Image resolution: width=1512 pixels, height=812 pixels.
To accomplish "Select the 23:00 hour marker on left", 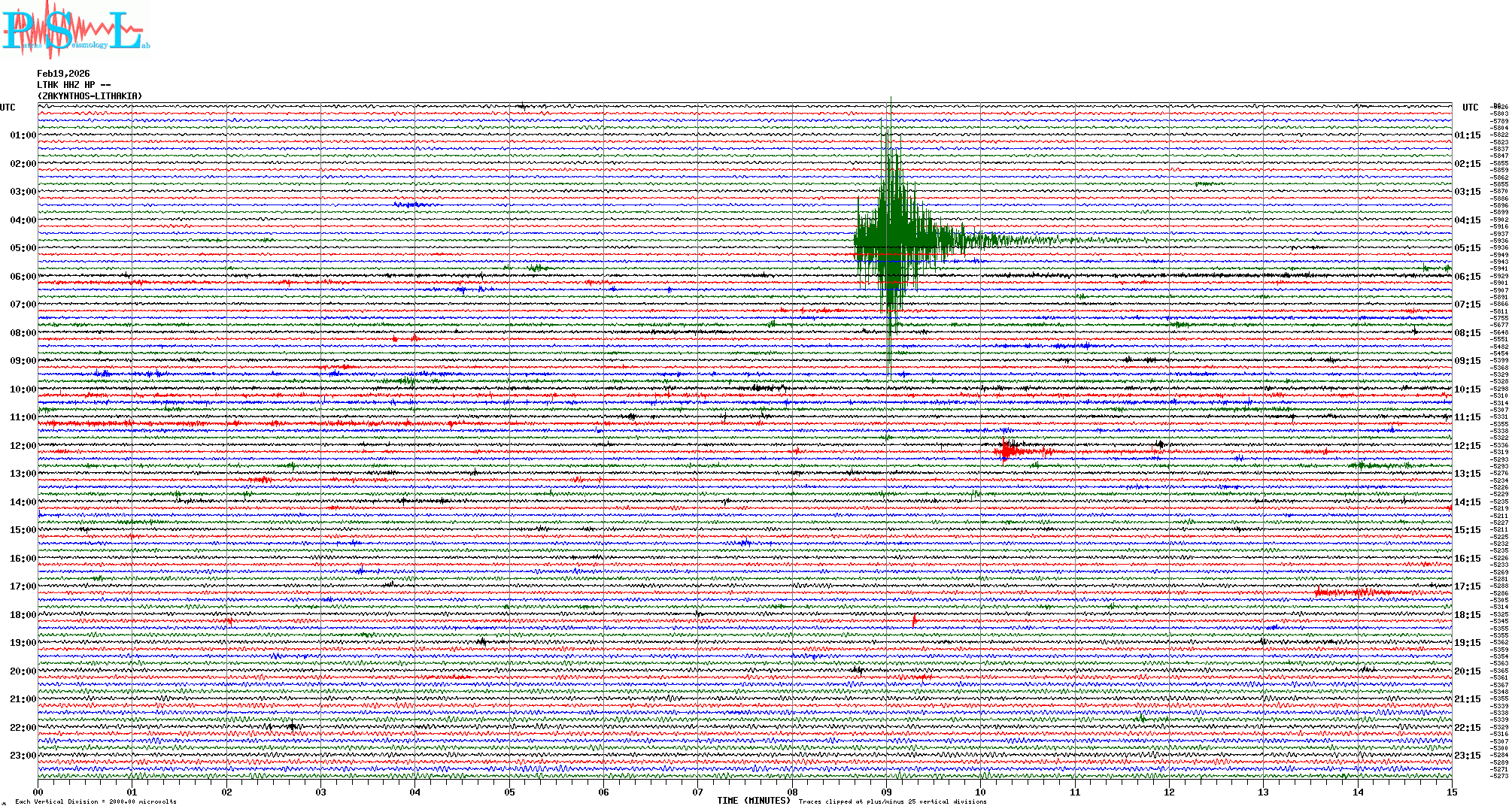I will [x=23, y=756].
